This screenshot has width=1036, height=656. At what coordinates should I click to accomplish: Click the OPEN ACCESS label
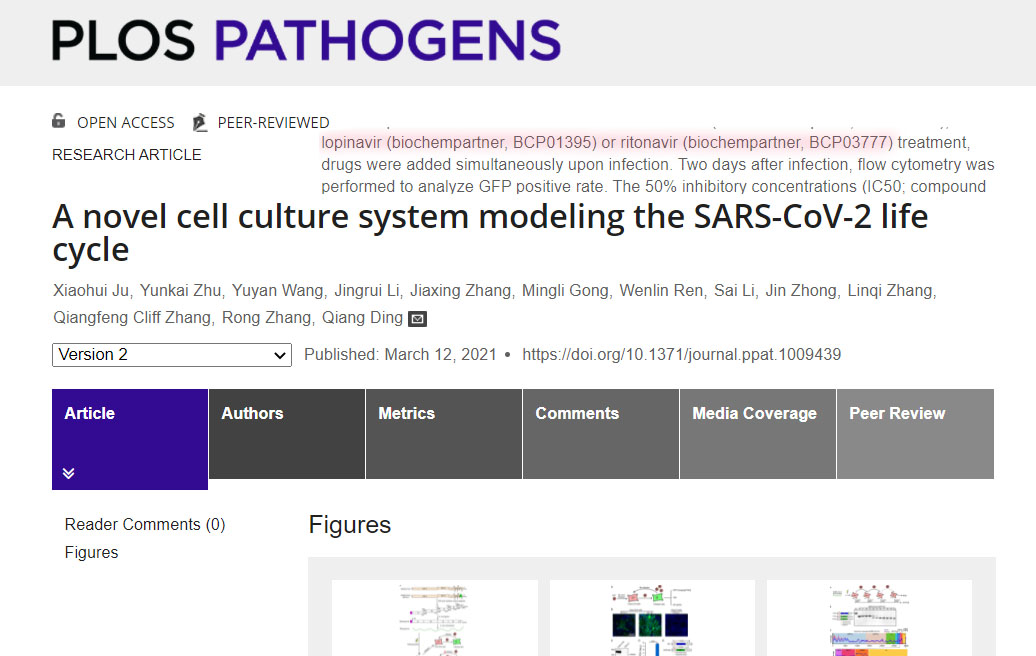click(x=126, y=123)
